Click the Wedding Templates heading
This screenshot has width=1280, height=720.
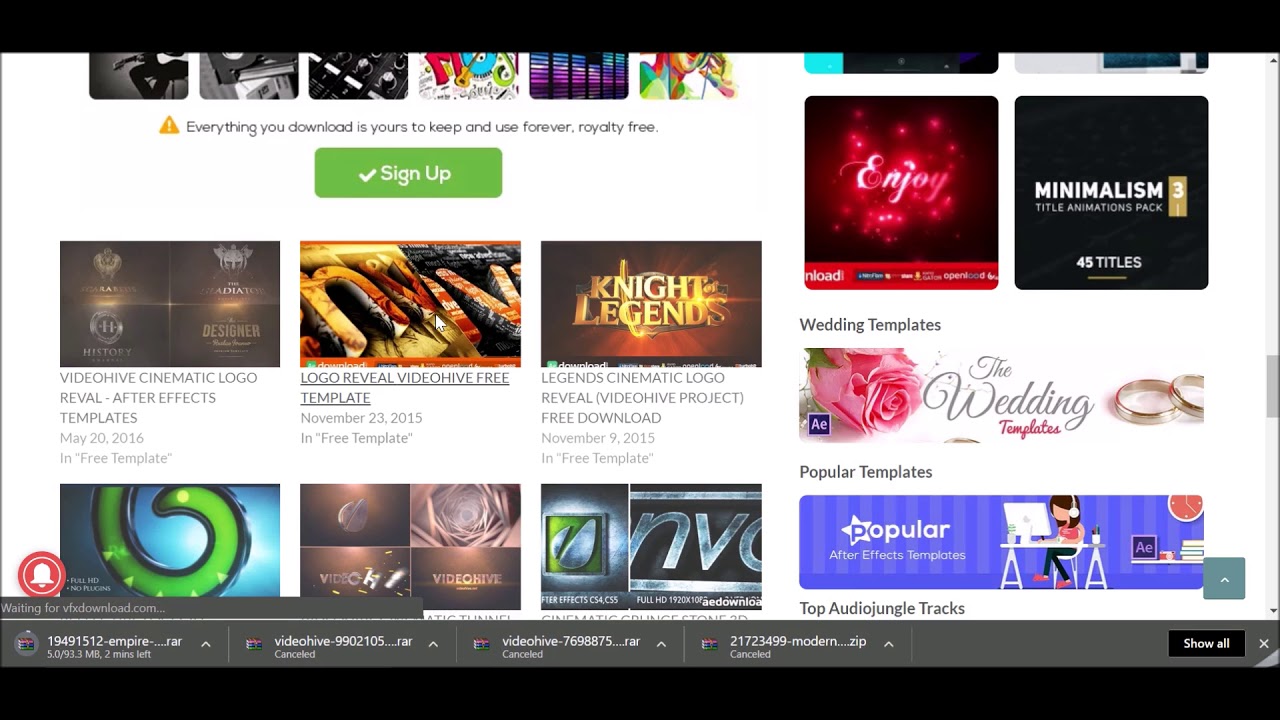coord(870,324)
